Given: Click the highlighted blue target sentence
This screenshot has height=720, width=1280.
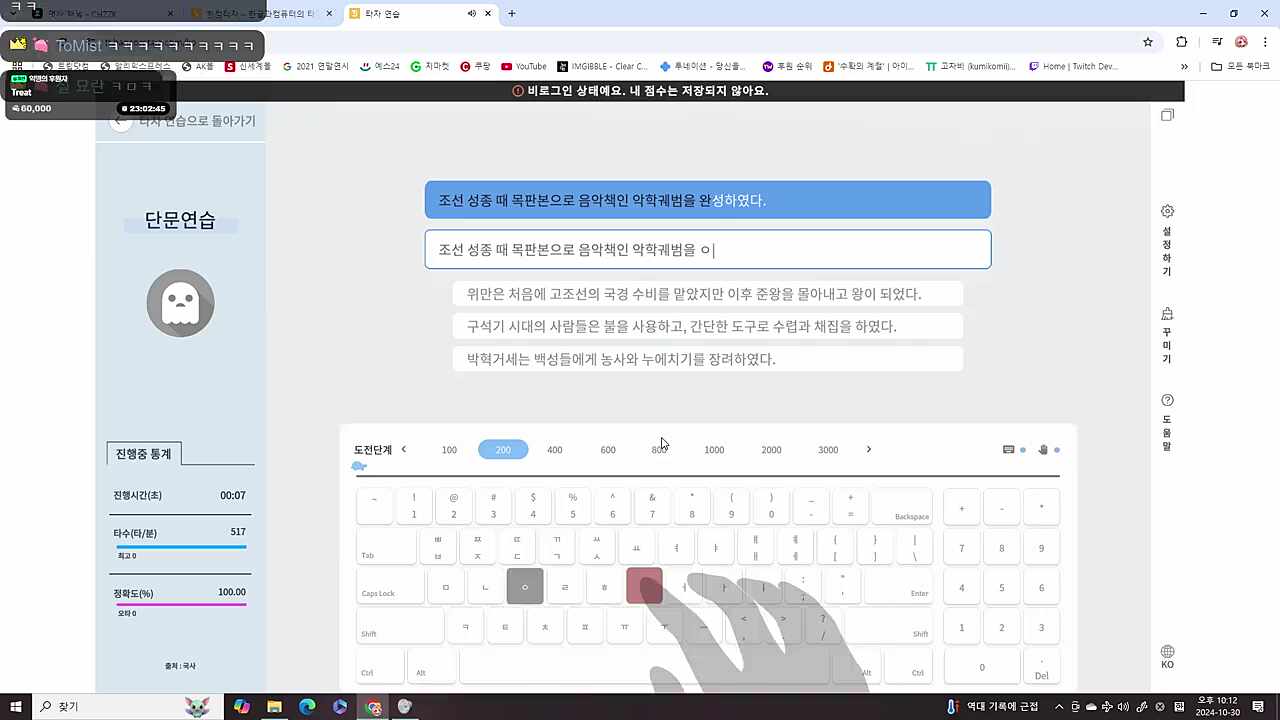Looking at the screenshot, I should click(708, 200).
